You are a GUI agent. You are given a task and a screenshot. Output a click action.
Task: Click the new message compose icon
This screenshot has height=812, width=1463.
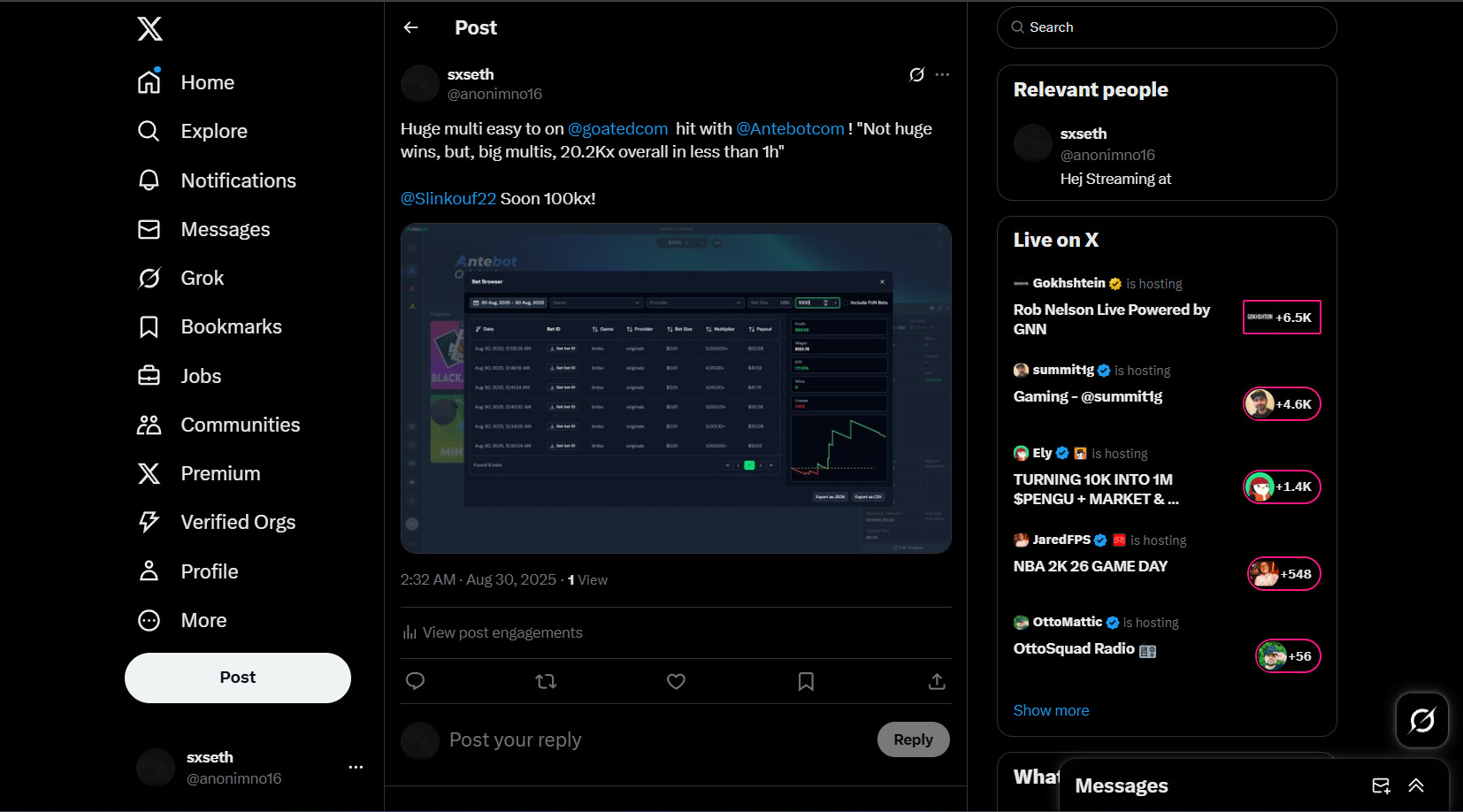pyautogui.click(x=1381, y=785)
